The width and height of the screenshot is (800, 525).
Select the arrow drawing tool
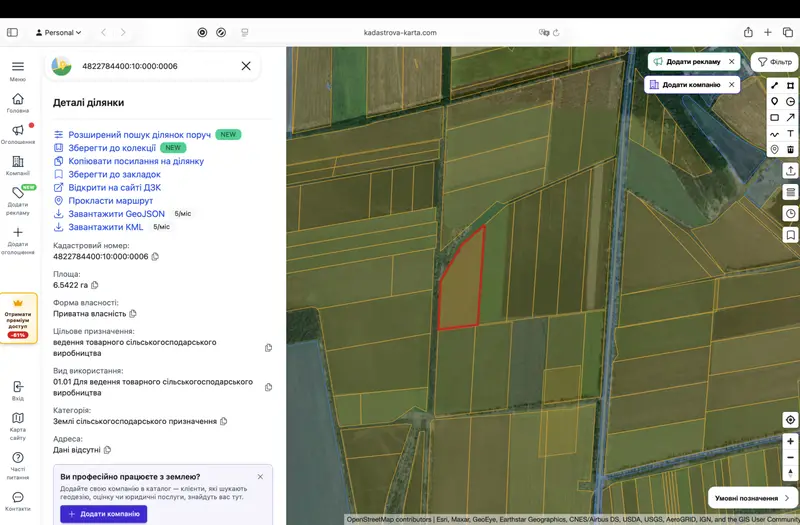coord(790,117)
